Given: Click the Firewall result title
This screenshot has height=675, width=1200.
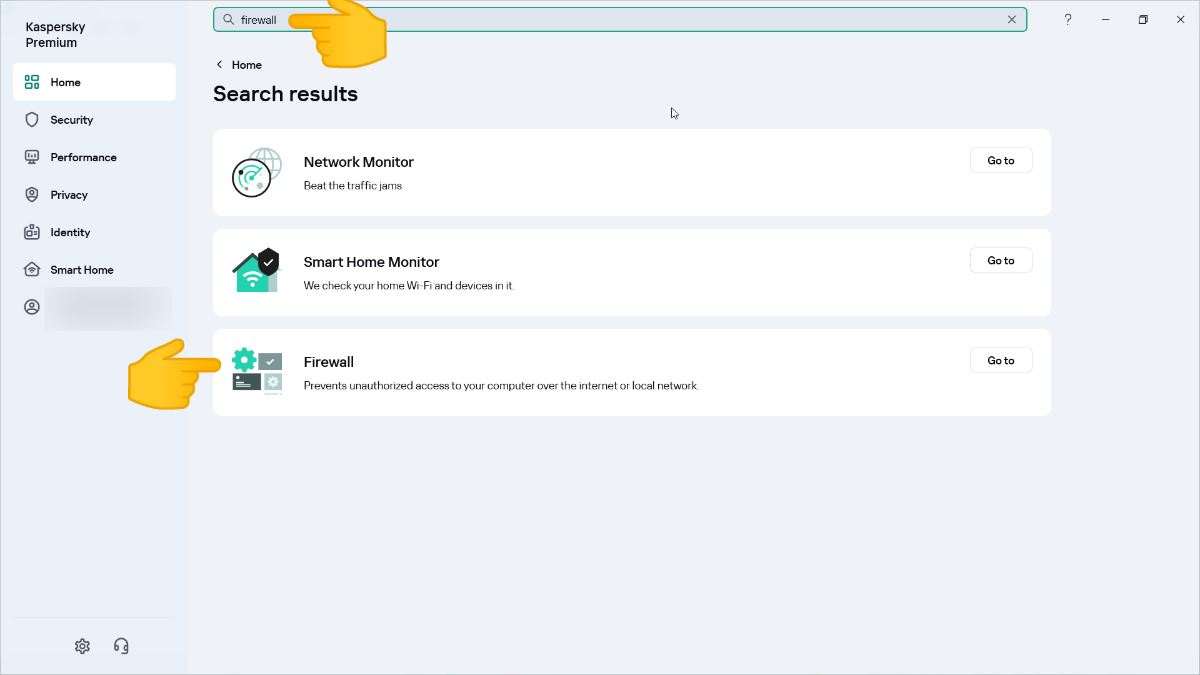Looking at the screenshot, I should click(x=328, y=362).
